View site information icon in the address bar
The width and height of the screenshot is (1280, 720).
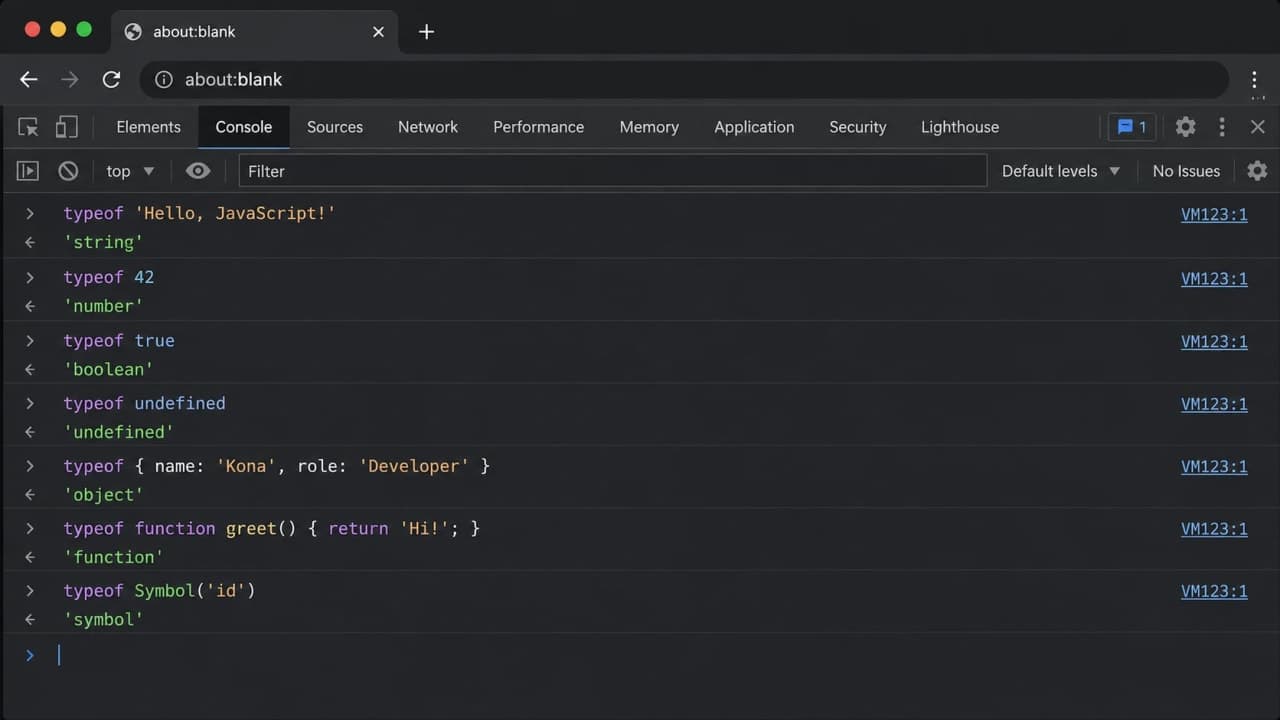click(x=163, y=79)
